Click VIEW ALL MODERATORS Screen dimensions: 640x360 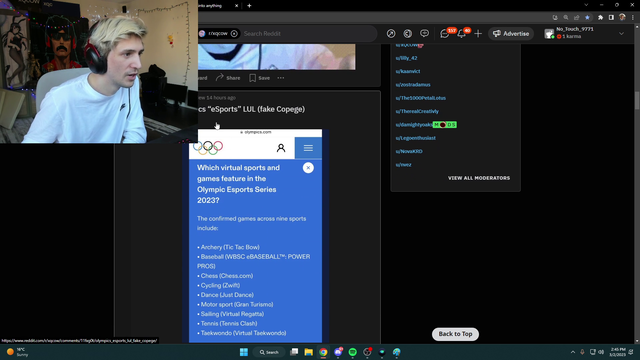click(479, 178)
